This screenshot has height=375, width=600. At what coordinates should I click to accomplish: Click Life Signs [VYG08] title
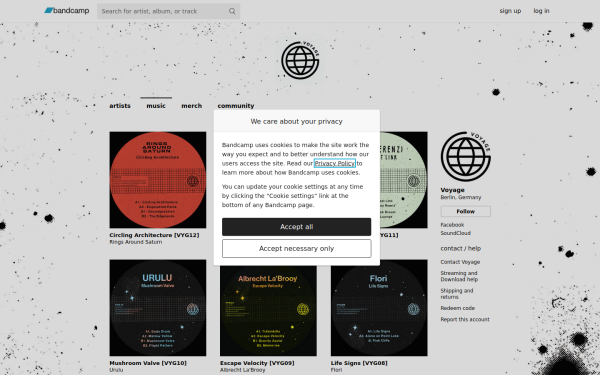point(359,363)
